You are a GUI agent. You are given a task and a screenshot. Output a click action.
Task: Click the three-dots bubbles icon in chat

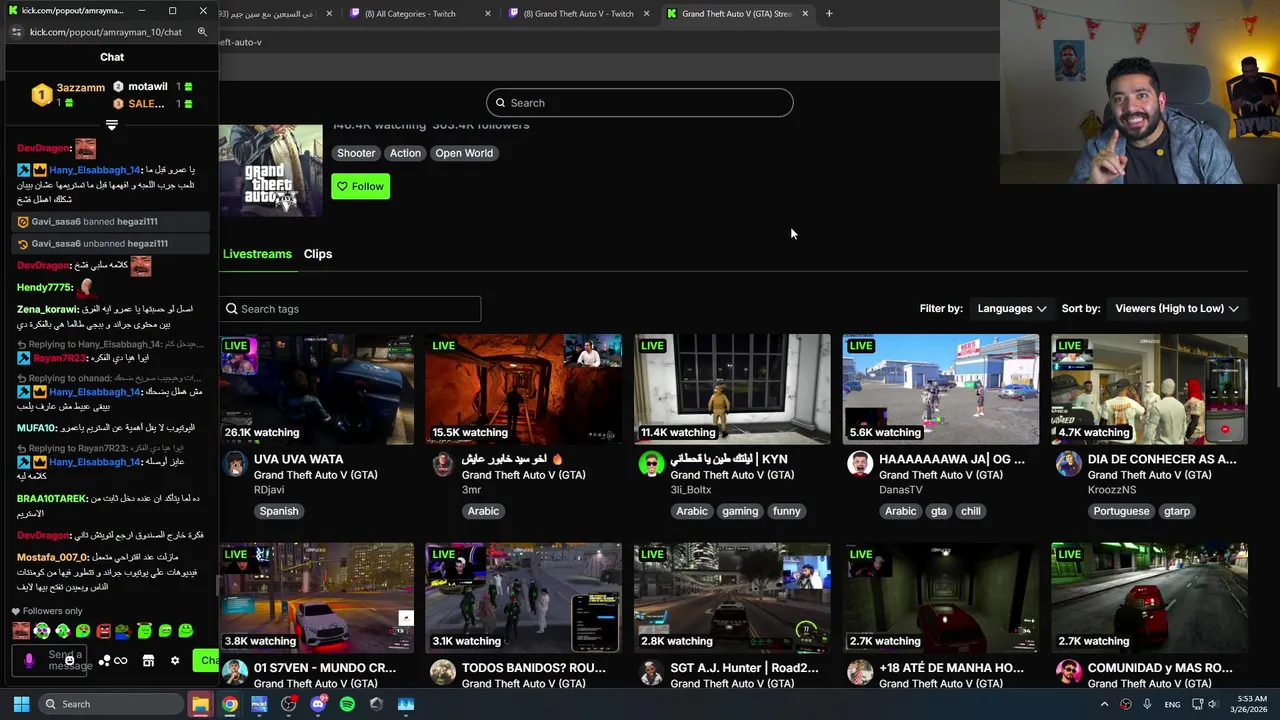coord(104,660)
